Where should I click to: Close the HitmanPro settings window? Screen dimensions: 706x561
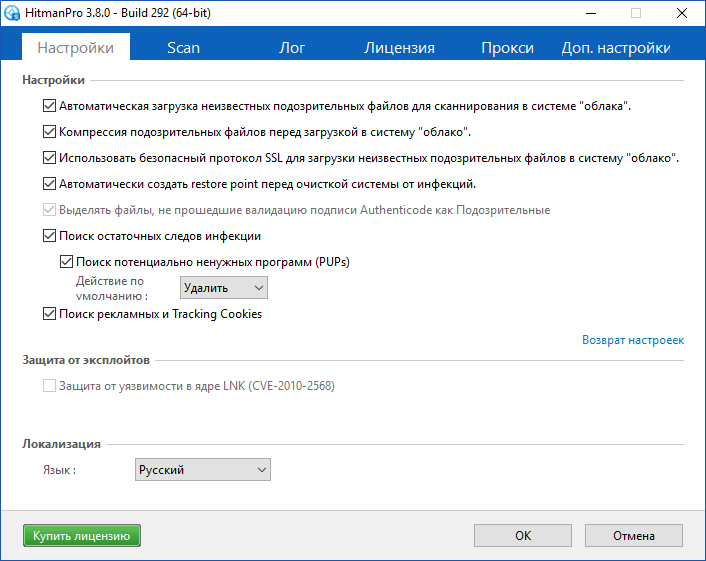coord(682,13)
